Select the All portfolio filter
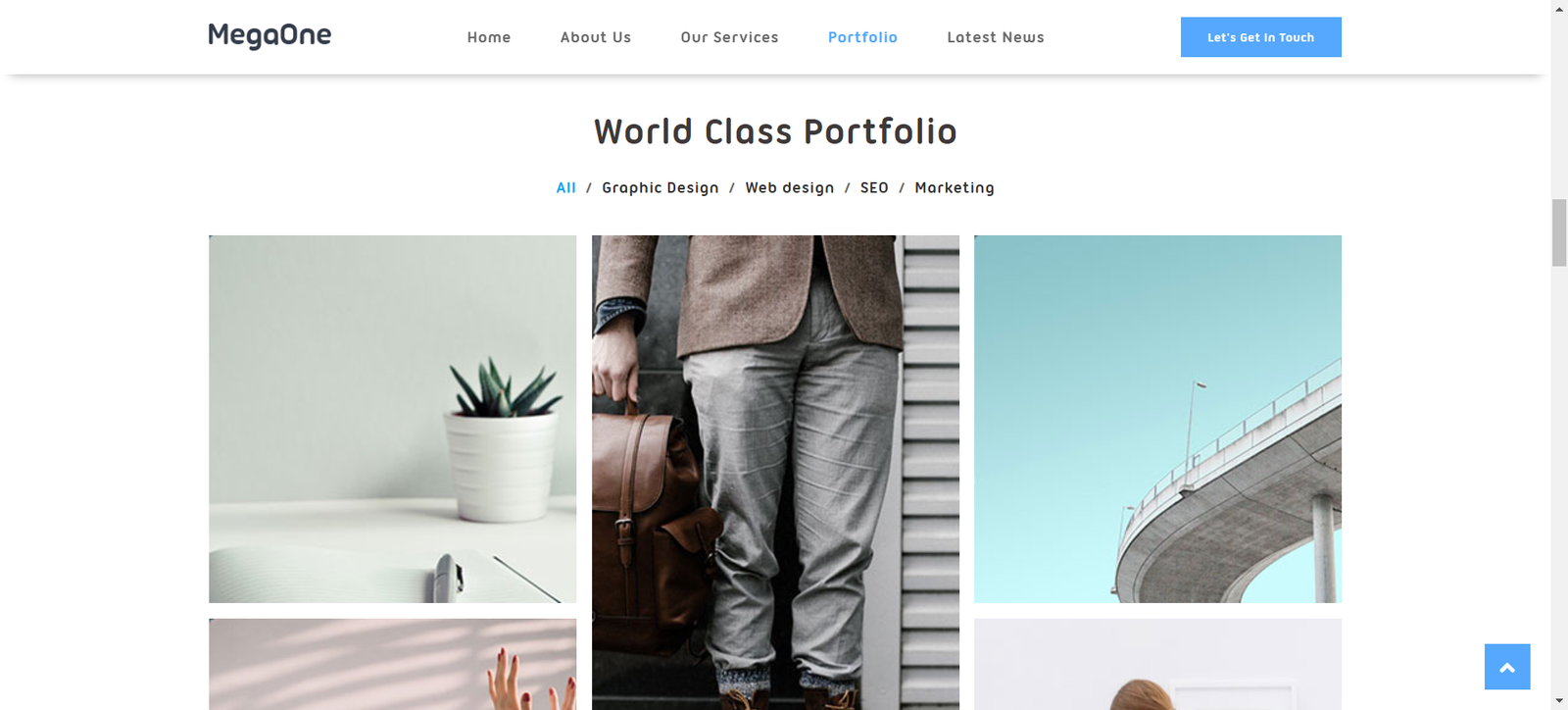The image size is (1568, 710). click(x=566, y=187)
